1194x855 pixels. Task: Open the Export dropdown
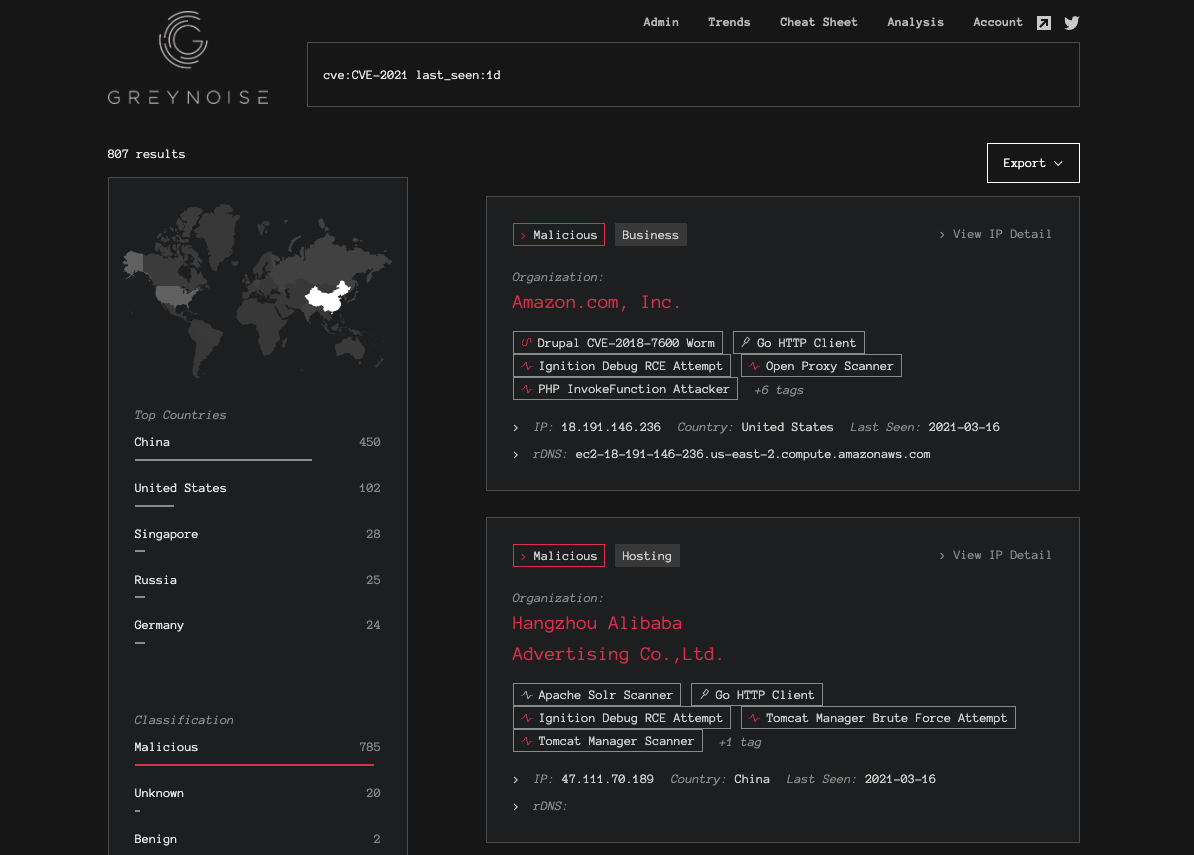[x=1033, y=163]
